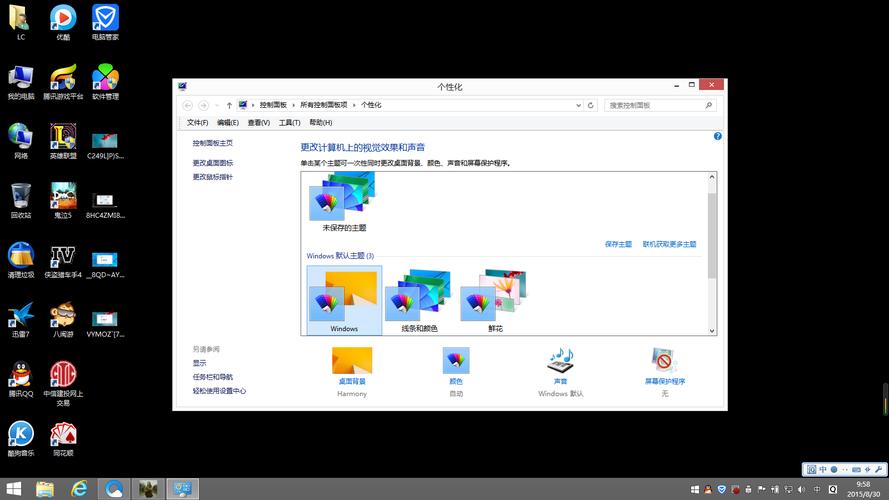Open the 工具(T) menu
Image resolution: width=889 pixels, height=500 pixels.
289,122
